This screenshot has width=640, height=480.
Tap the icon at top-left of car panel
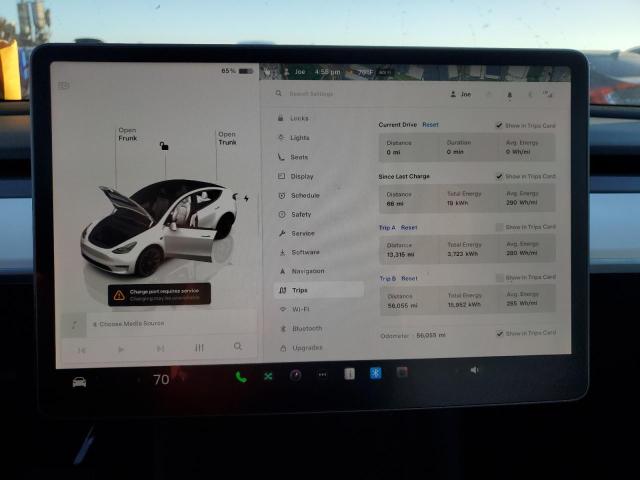tap(64, 85)
